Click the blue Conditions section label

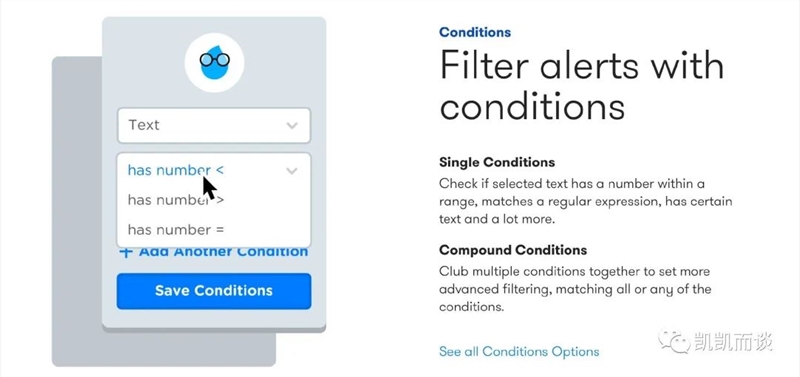click(474, 32)
